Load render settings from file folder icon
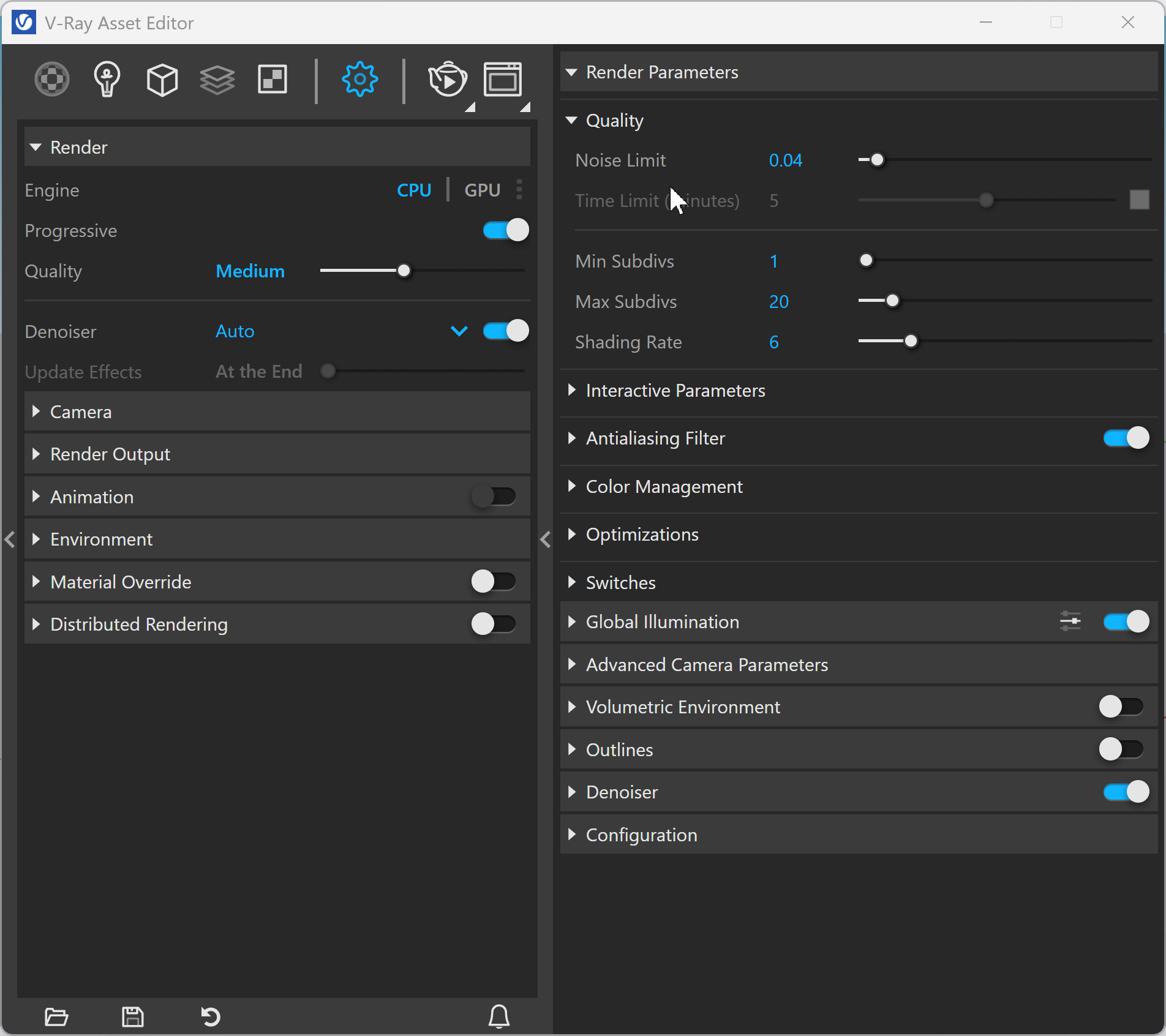Viewport: 1166px width, 1036px height. point(56,1017)
